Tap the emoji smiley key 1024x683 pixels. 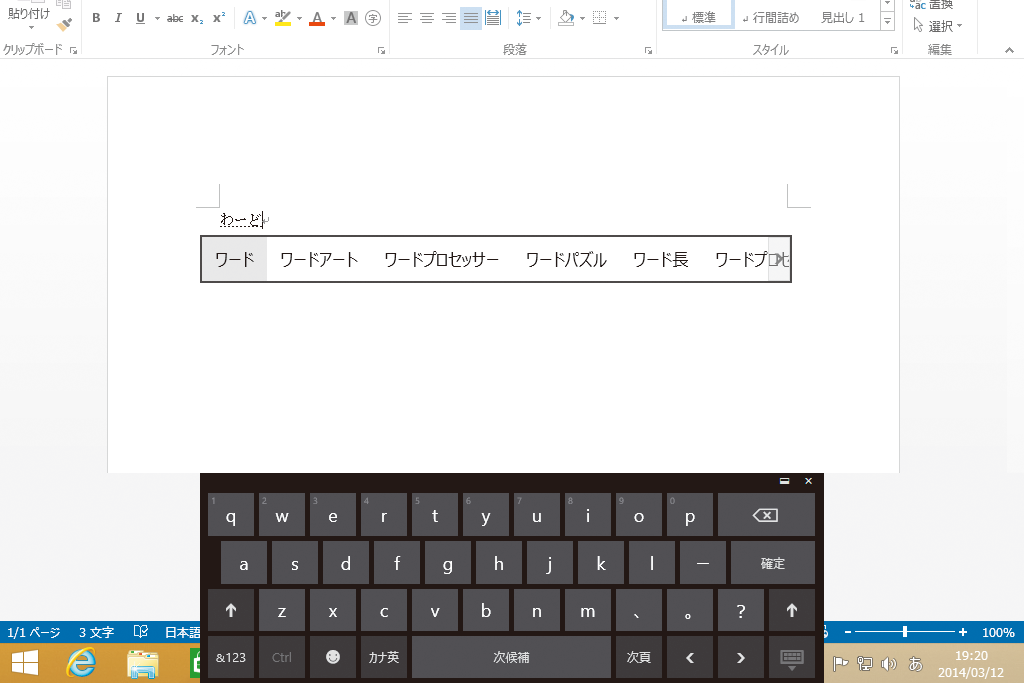point(333,657)
